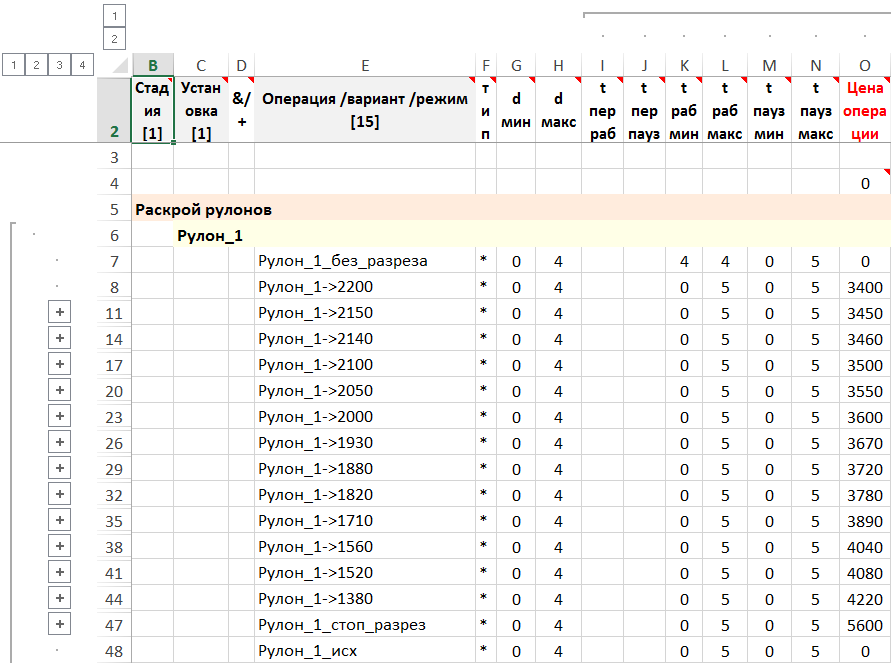Click the 'Стадия [1]' header cell
Image resolution: width=891 pixels, height=663 pixels.
point(153,110)
